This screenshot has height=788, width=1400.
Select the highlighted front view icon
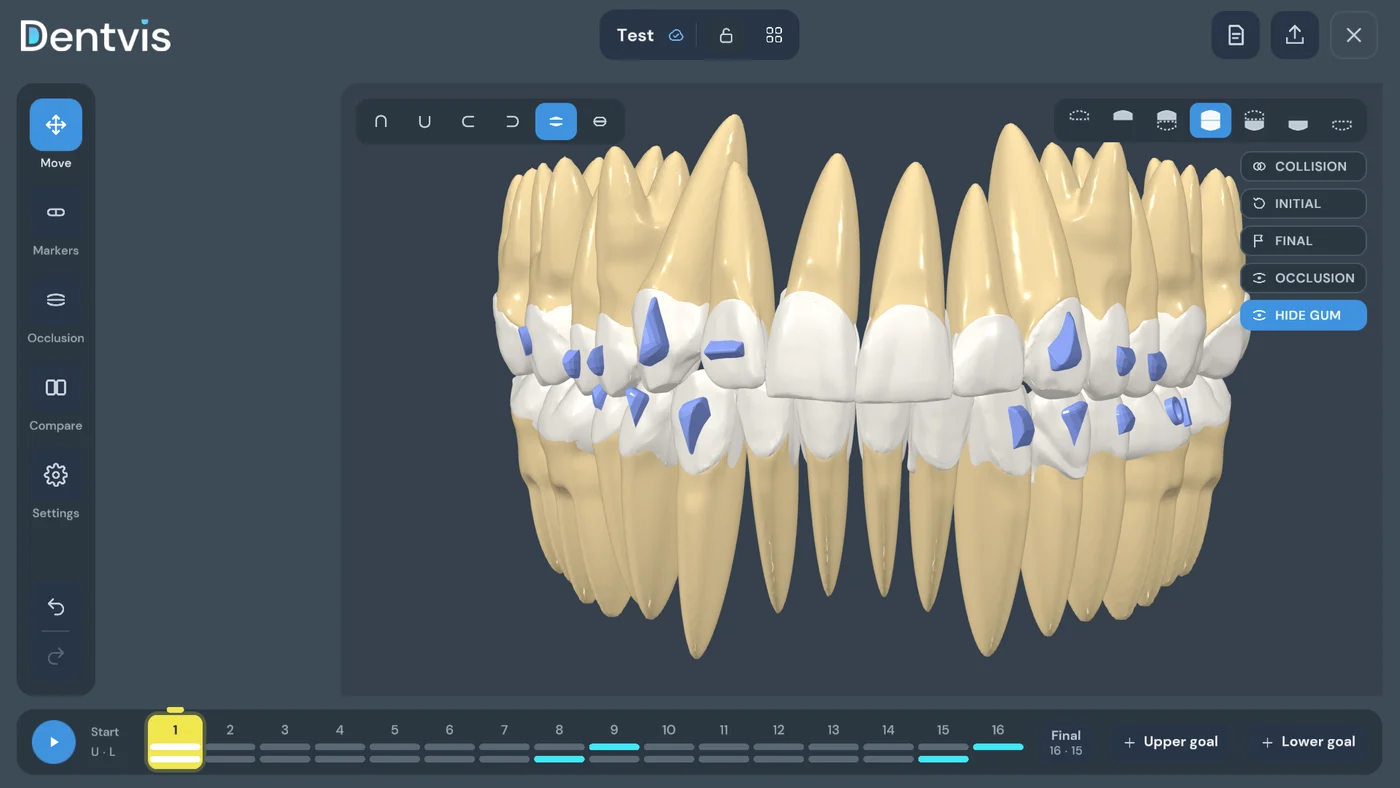pyautogui.click(x=556, y=121)
